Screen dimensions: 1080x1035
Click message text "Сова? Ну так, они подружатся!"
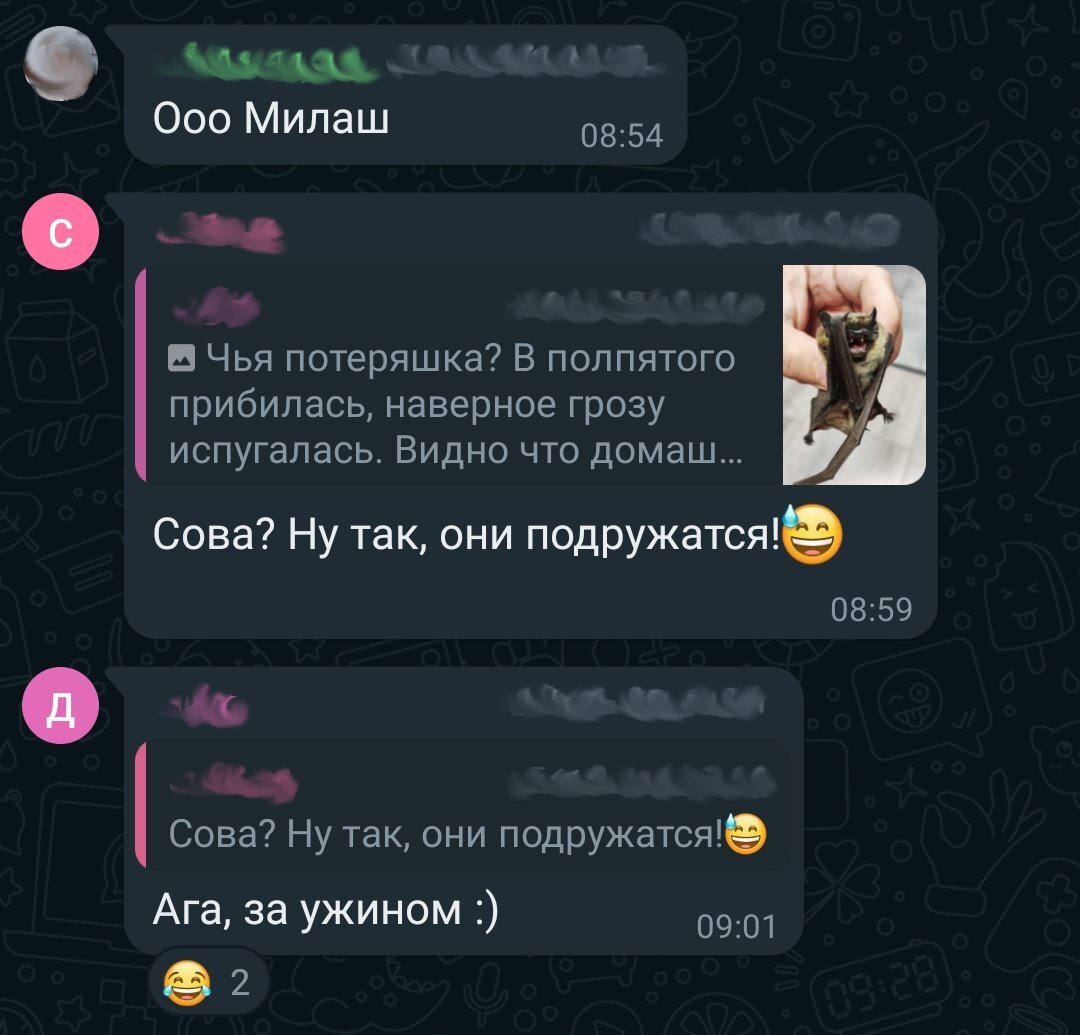pos(467,534)
